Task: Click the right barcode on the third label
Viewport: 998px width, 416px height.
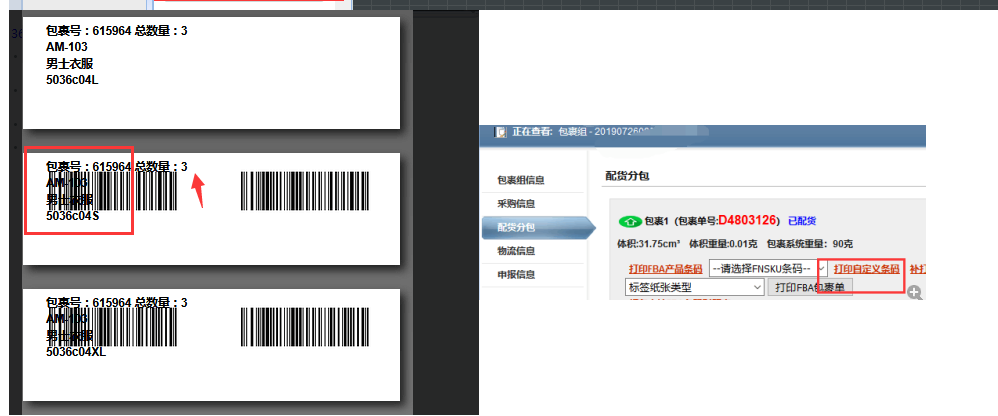Action: click(305, 327)
